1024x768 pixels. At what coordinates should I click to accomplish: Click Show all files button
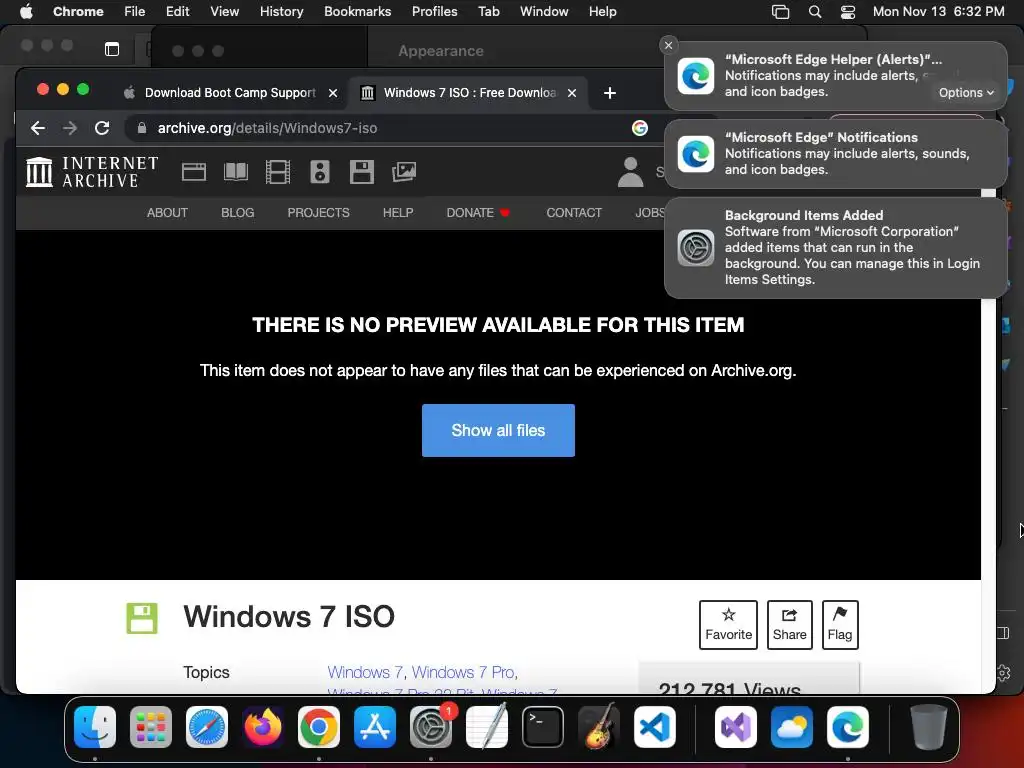point(498,430)
